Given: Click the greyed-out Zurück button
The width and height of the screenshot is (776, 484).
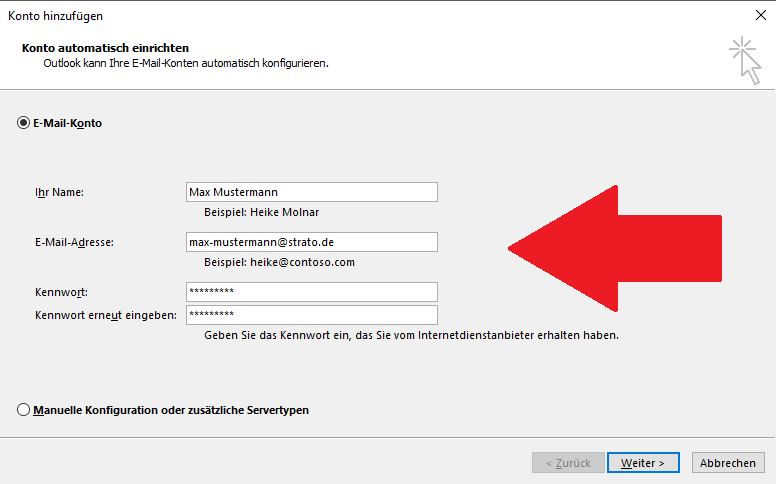Looking at the screenshot, I should coord(568,463).
